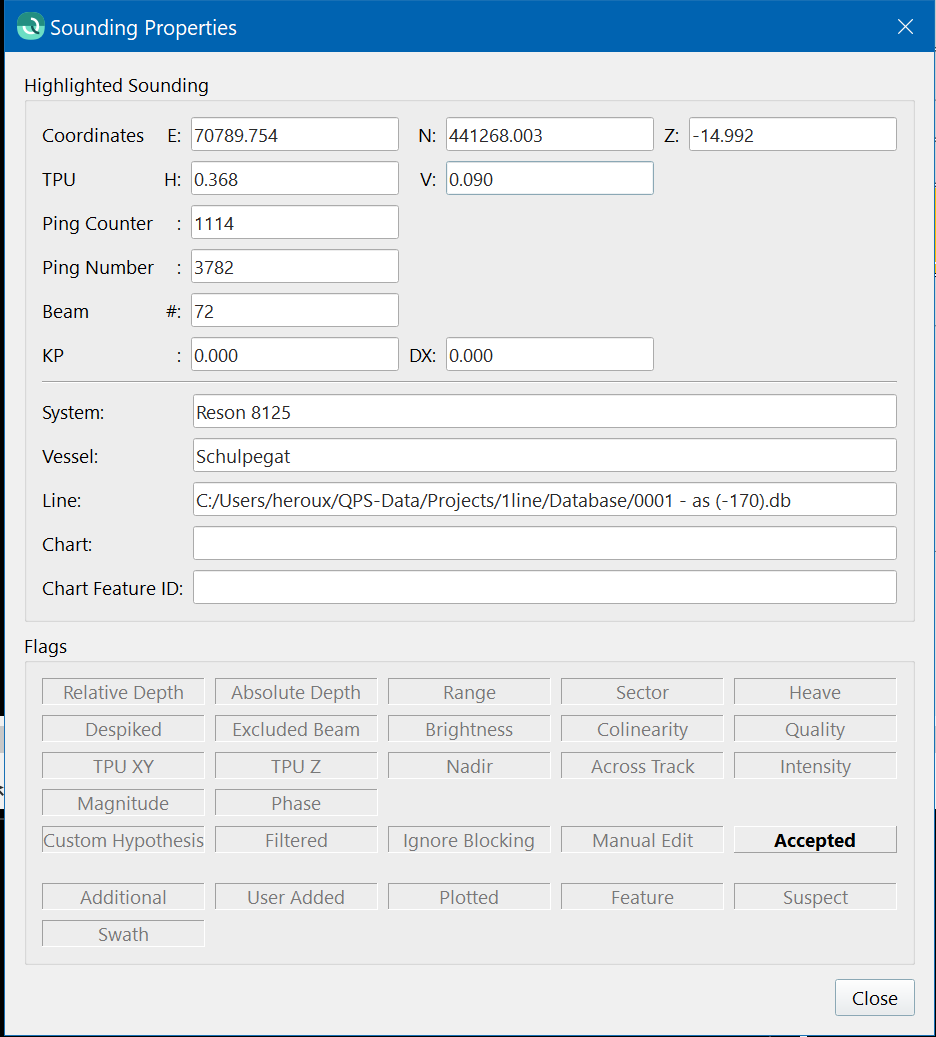Click the TPU Z flag button
Screen dimensions: 936x1037
click(296, 766)
